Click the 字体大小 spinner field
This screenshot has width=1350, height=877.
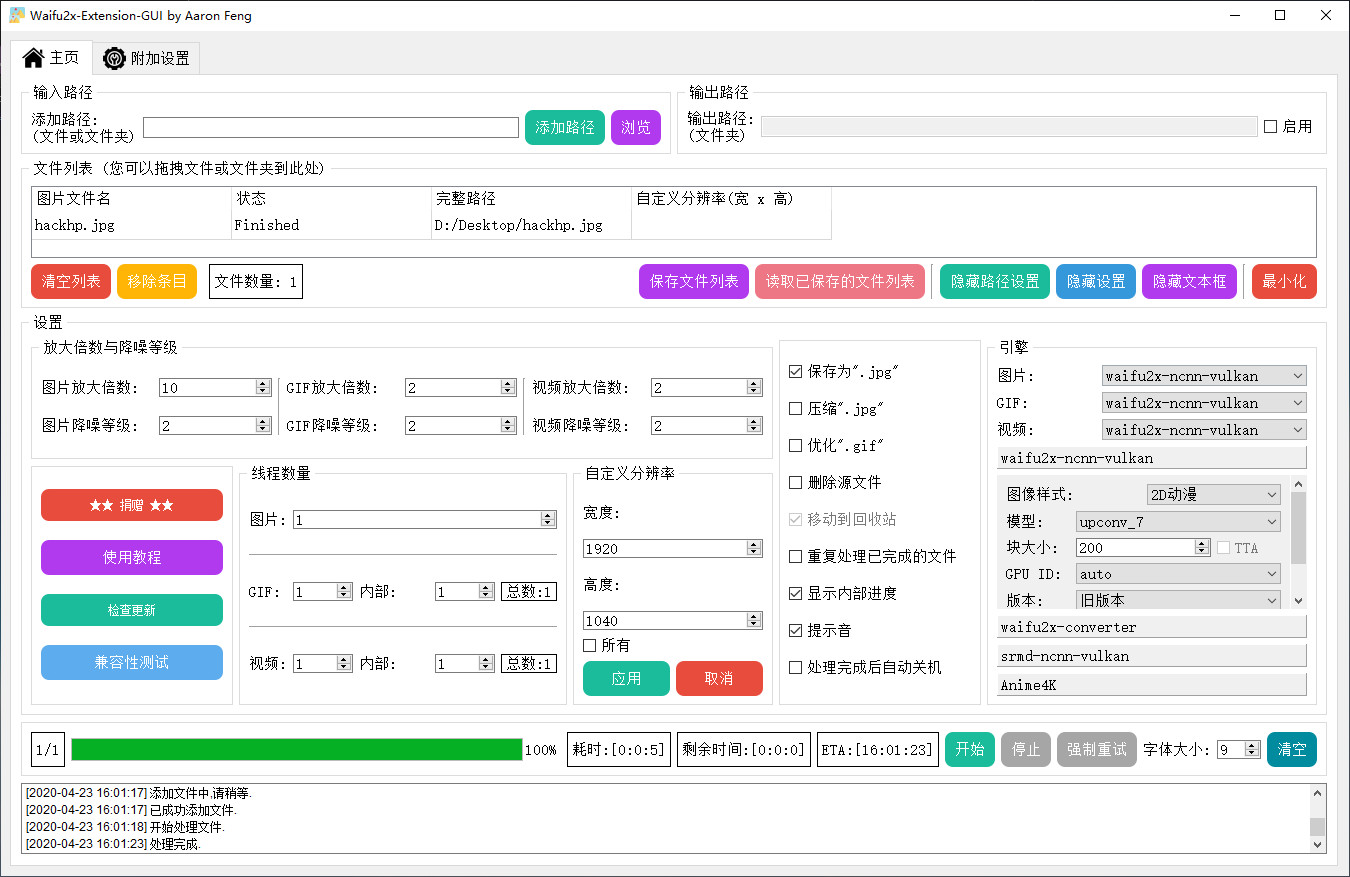pyautogui.click(x=1239, y=749)
